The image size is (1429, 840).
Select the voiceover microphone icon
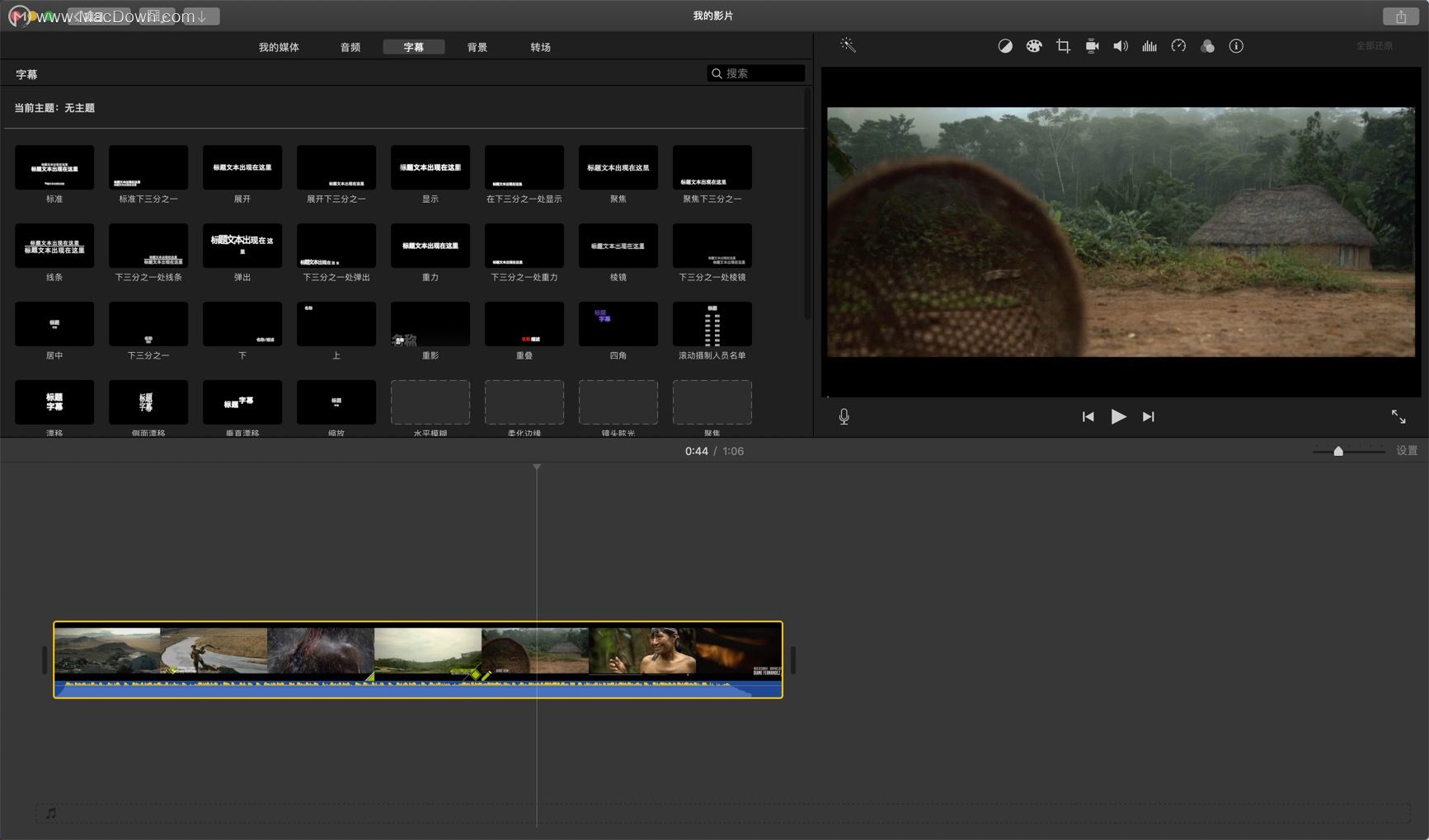(844, 416)
